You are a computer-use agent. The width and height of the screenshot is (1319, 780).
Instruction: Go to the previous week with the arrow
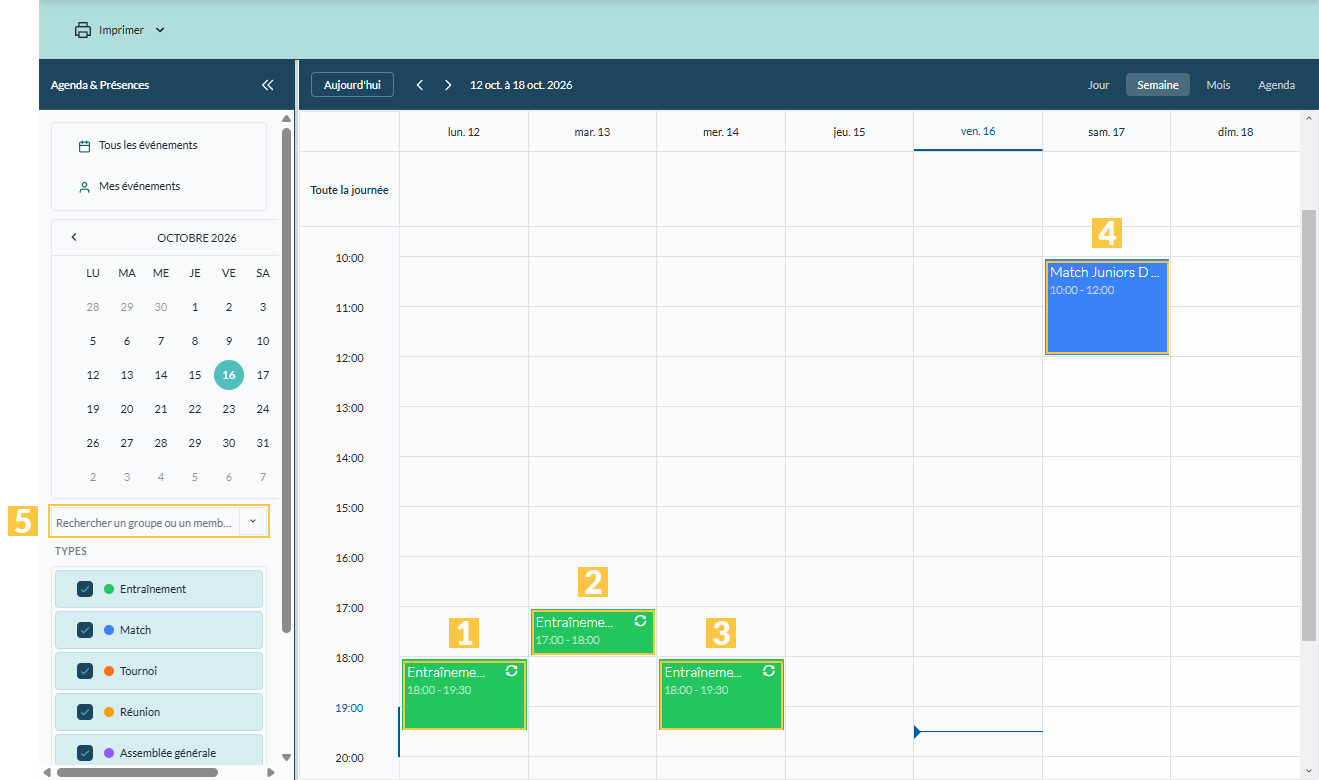tap(420, 85)
